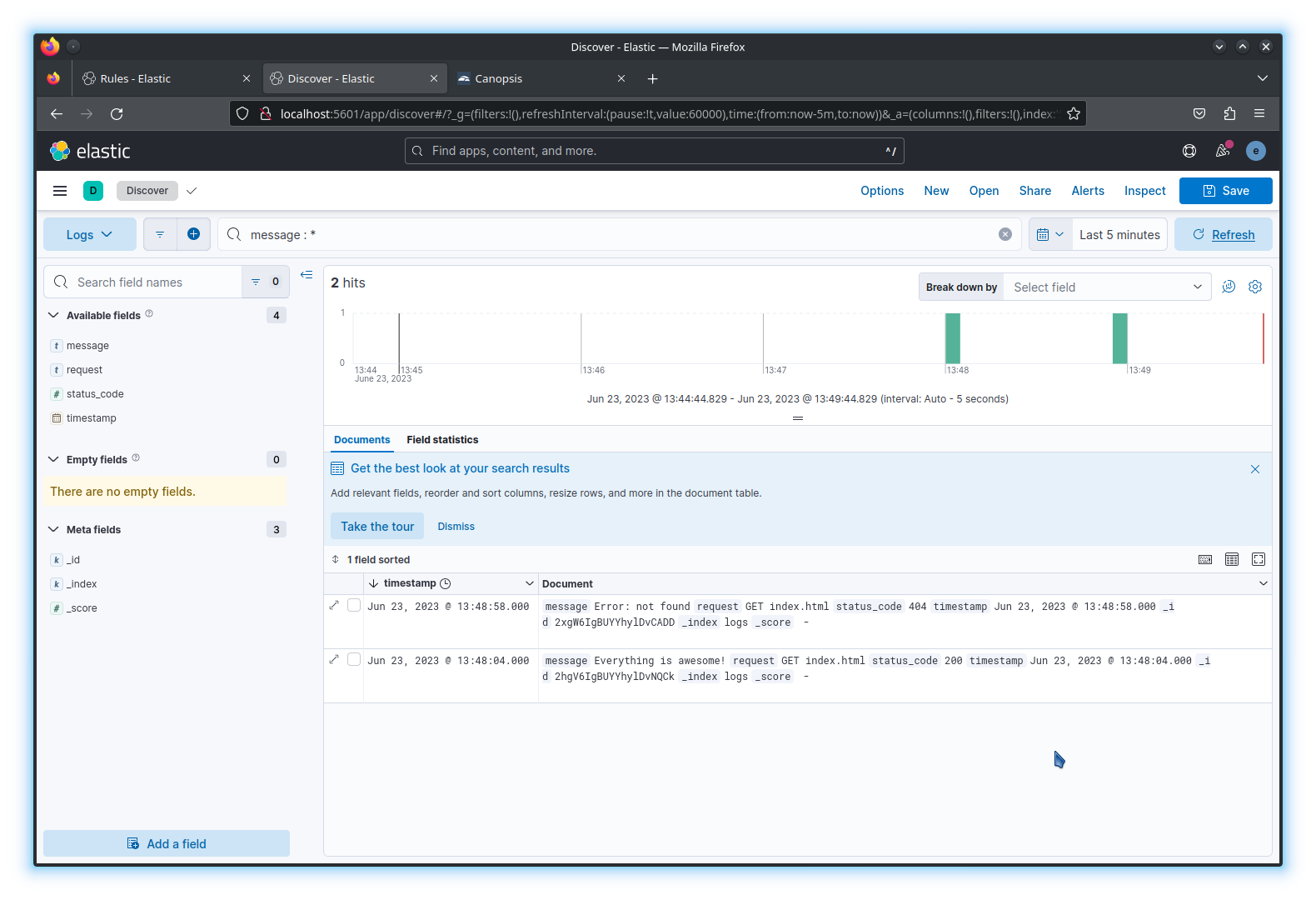List all tabs with the Firefox chevron
The image size is (1316, 900).
pos(1263,78)
